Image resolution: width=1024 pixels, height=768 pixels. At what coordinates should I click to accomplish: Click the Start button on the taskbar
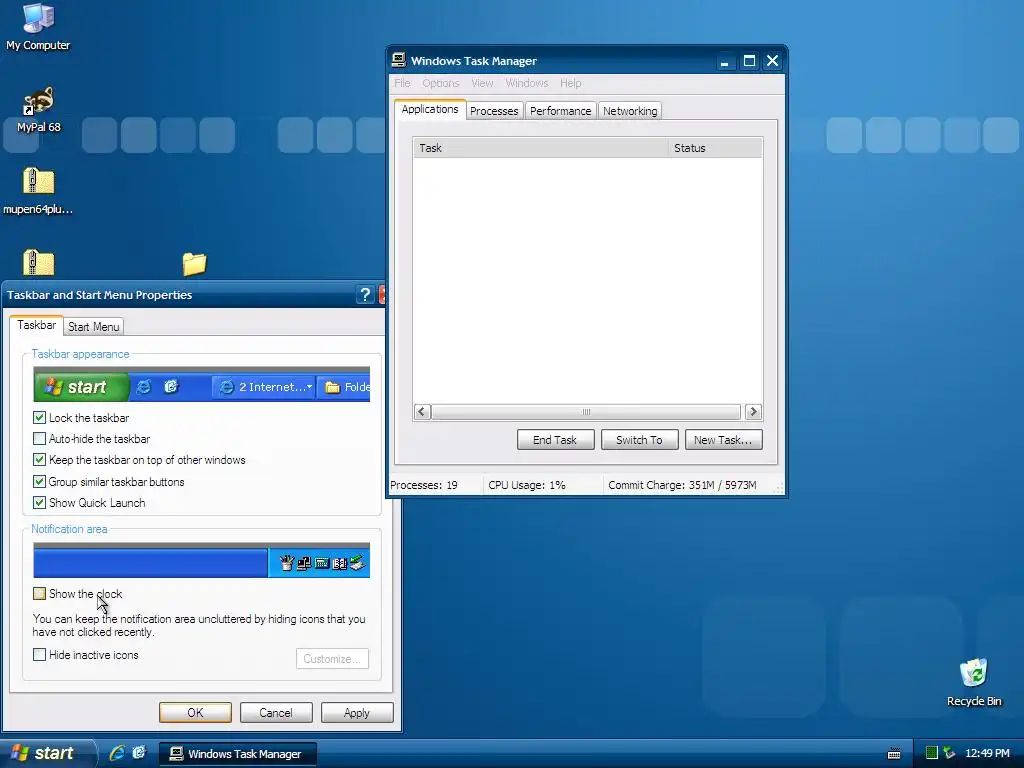[x=47, y=753]
